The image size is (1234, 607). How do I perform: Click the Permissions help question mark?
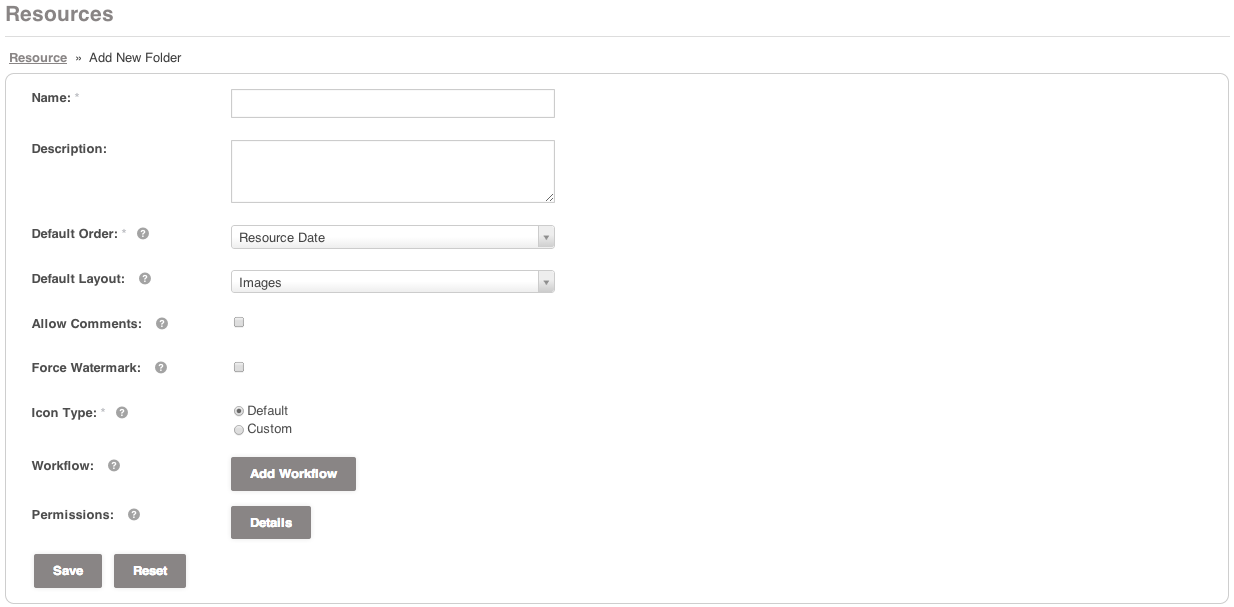coord(134,515)
